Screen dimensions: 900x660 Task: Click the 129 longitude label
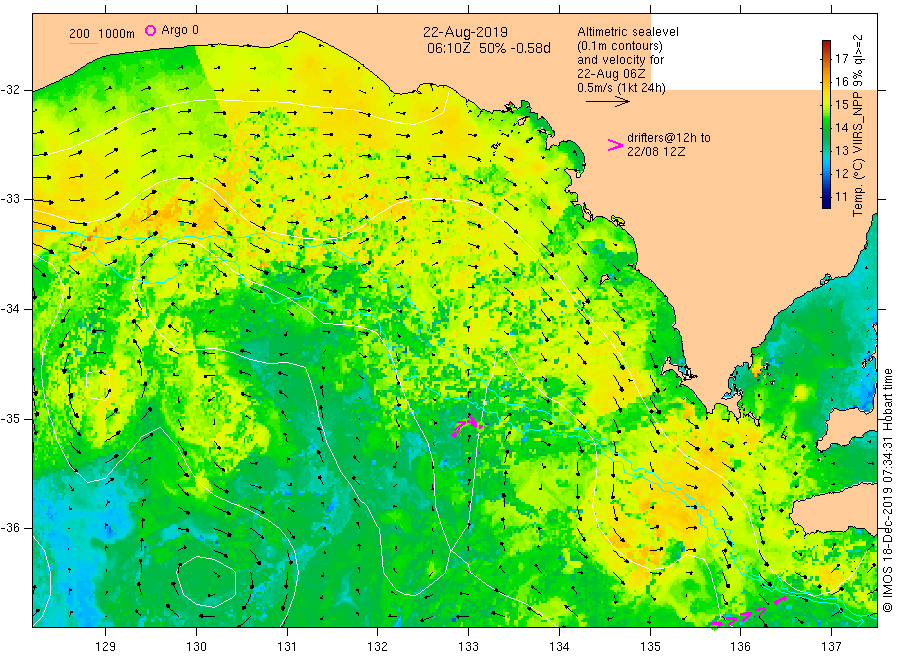106,647
